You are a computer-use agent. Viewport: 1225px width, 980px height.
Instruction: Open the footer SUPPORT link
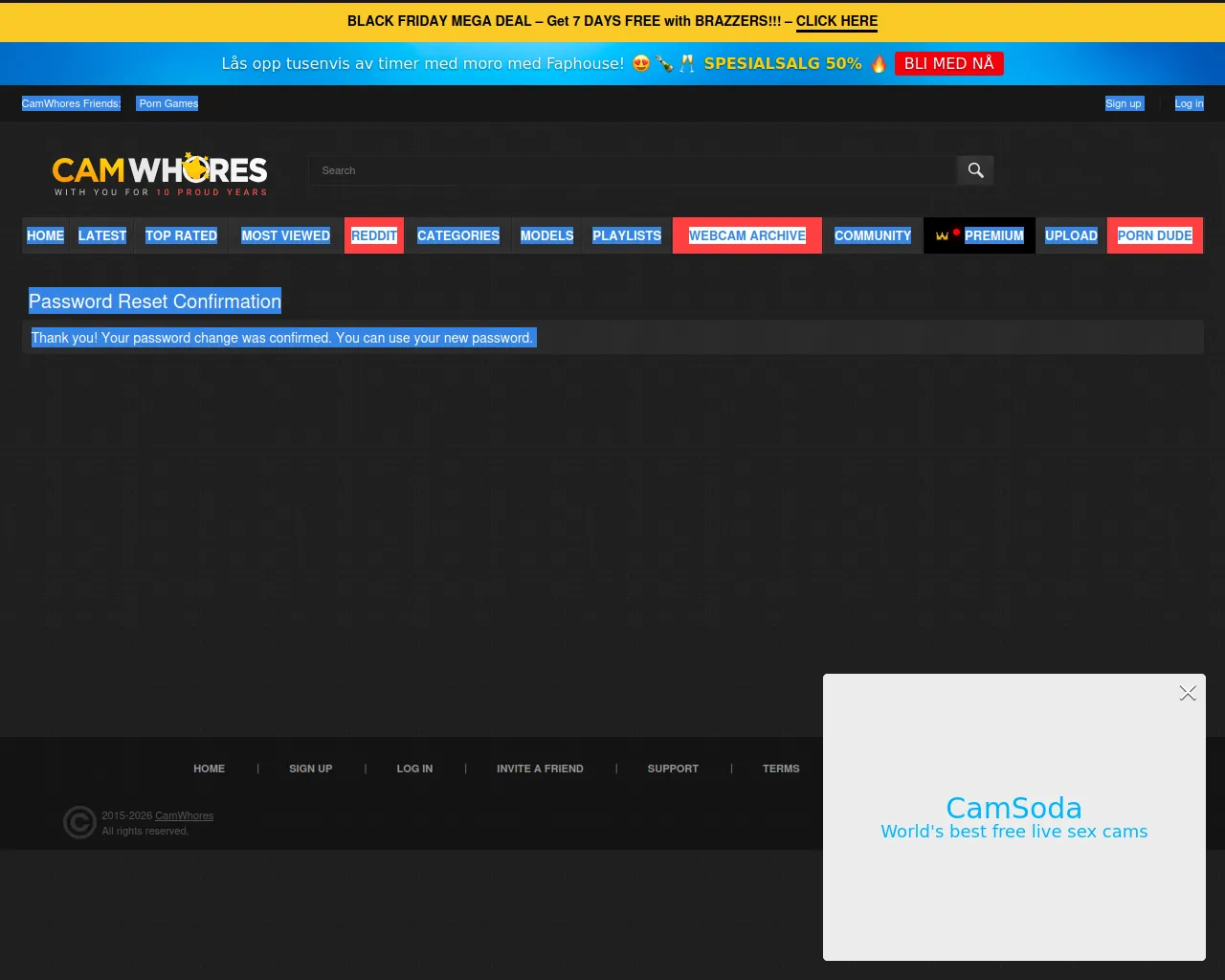[673, 768]
